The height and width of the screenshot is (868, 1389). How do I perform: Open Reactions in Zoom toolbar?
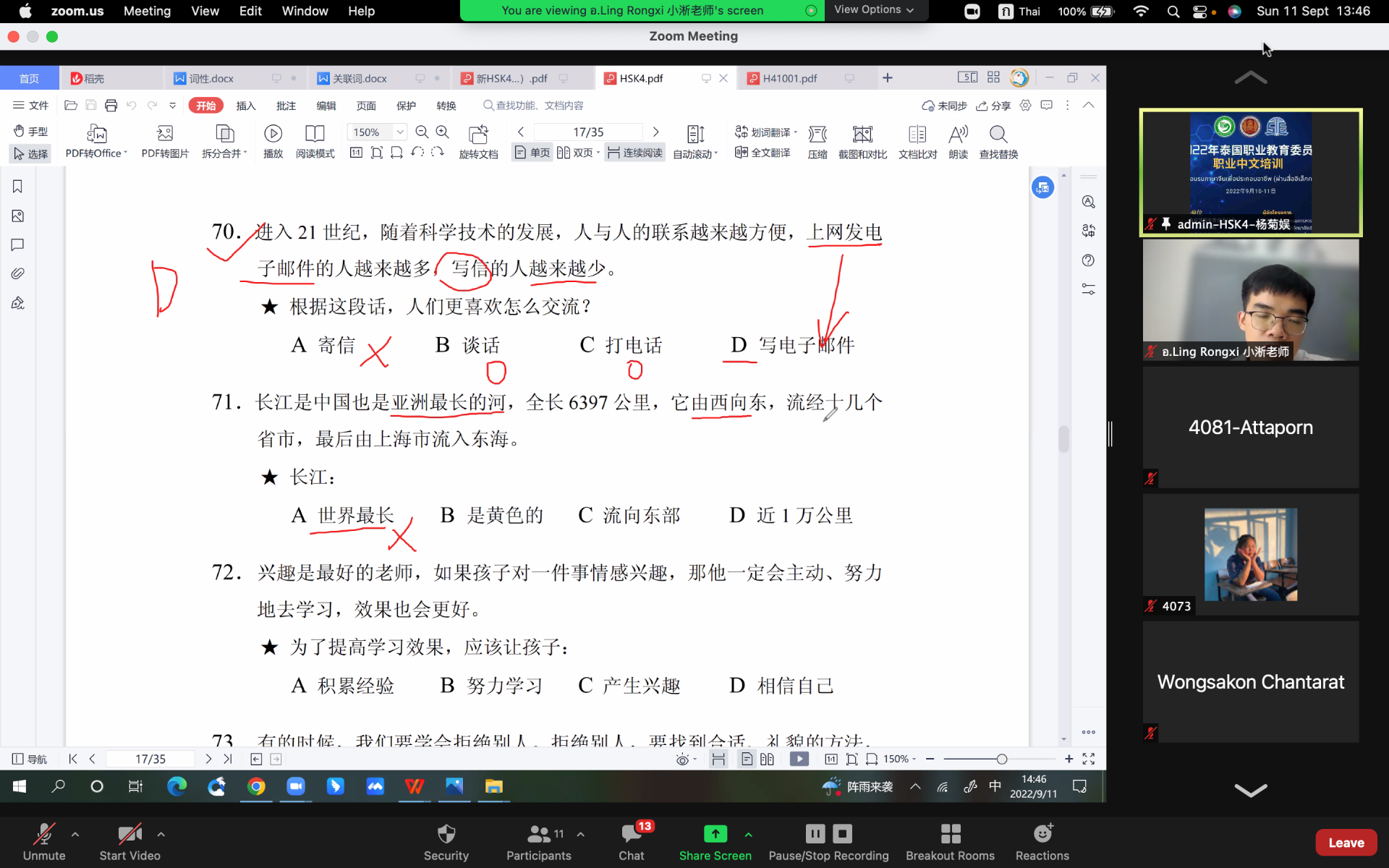[x=1042, y=843]
